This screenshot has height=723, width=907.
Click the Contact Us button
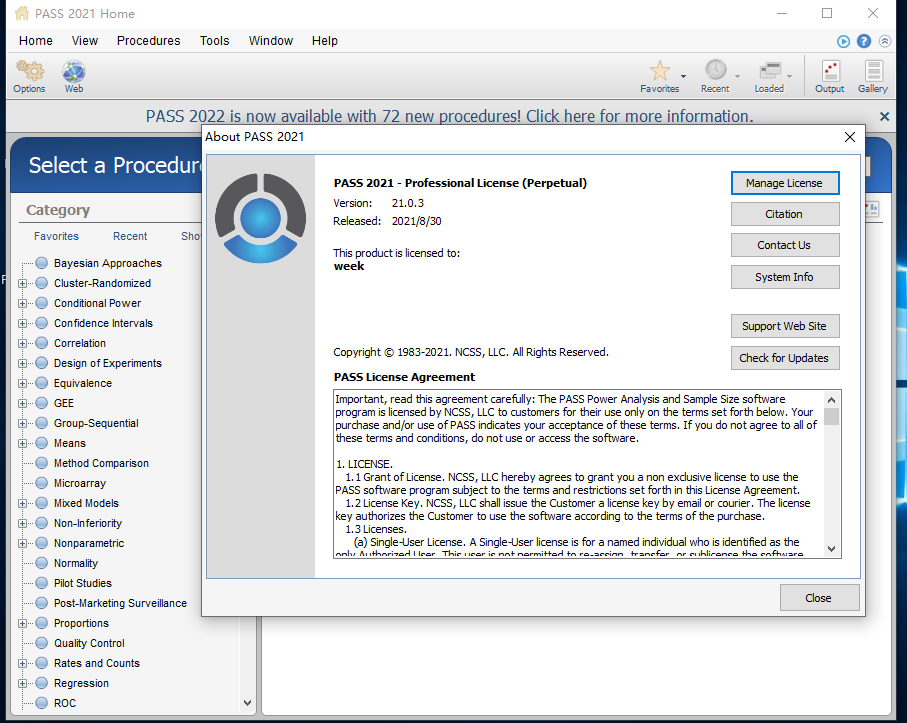(x=785, y=245)
